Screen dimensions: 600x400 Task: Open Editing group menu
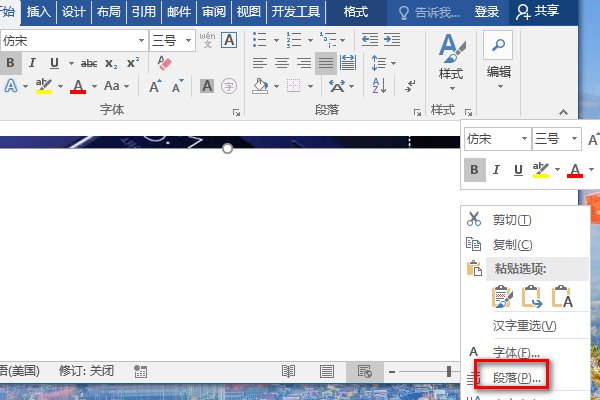tap(499, 60)
